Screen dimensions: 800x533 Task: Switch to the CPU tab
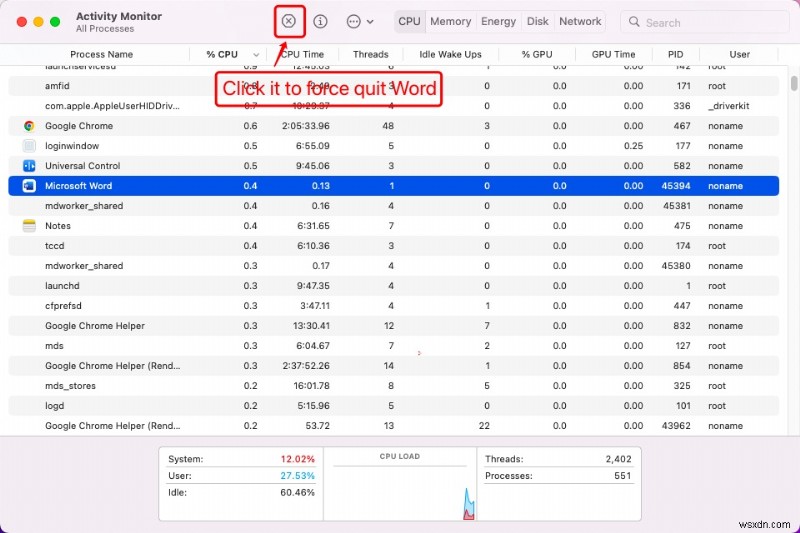(x=409, y=21)
